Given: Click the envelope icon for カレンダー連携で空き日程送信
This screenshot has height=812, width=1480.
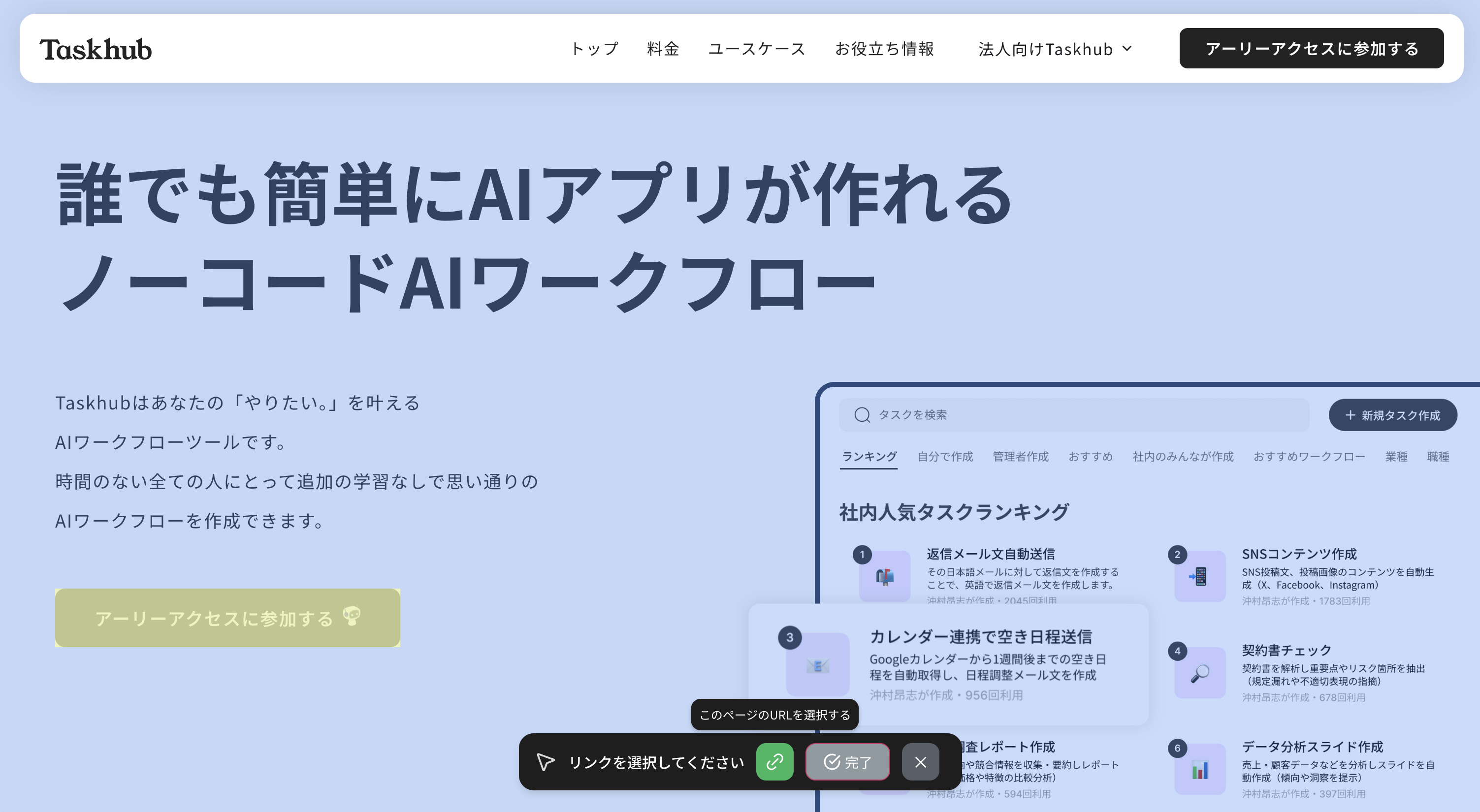Looking at the screenshot, I should pyautogui.click(x=818, y=664).
